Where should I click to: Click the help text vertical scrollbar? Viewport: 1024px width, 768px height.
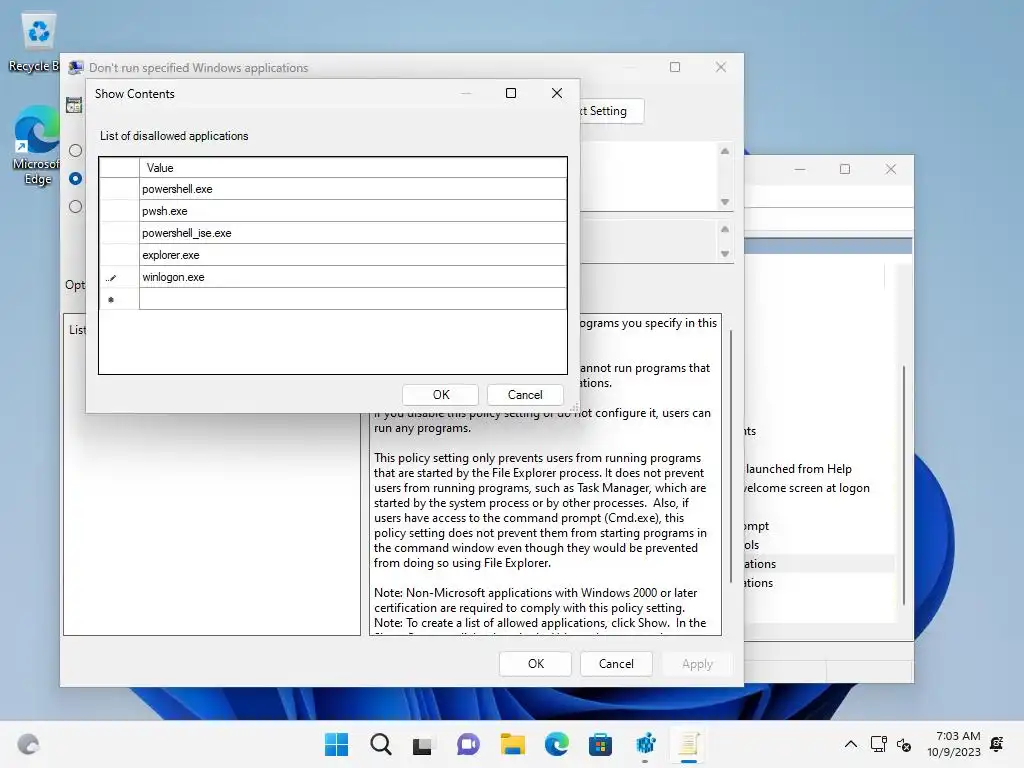[x=731, y=457]
